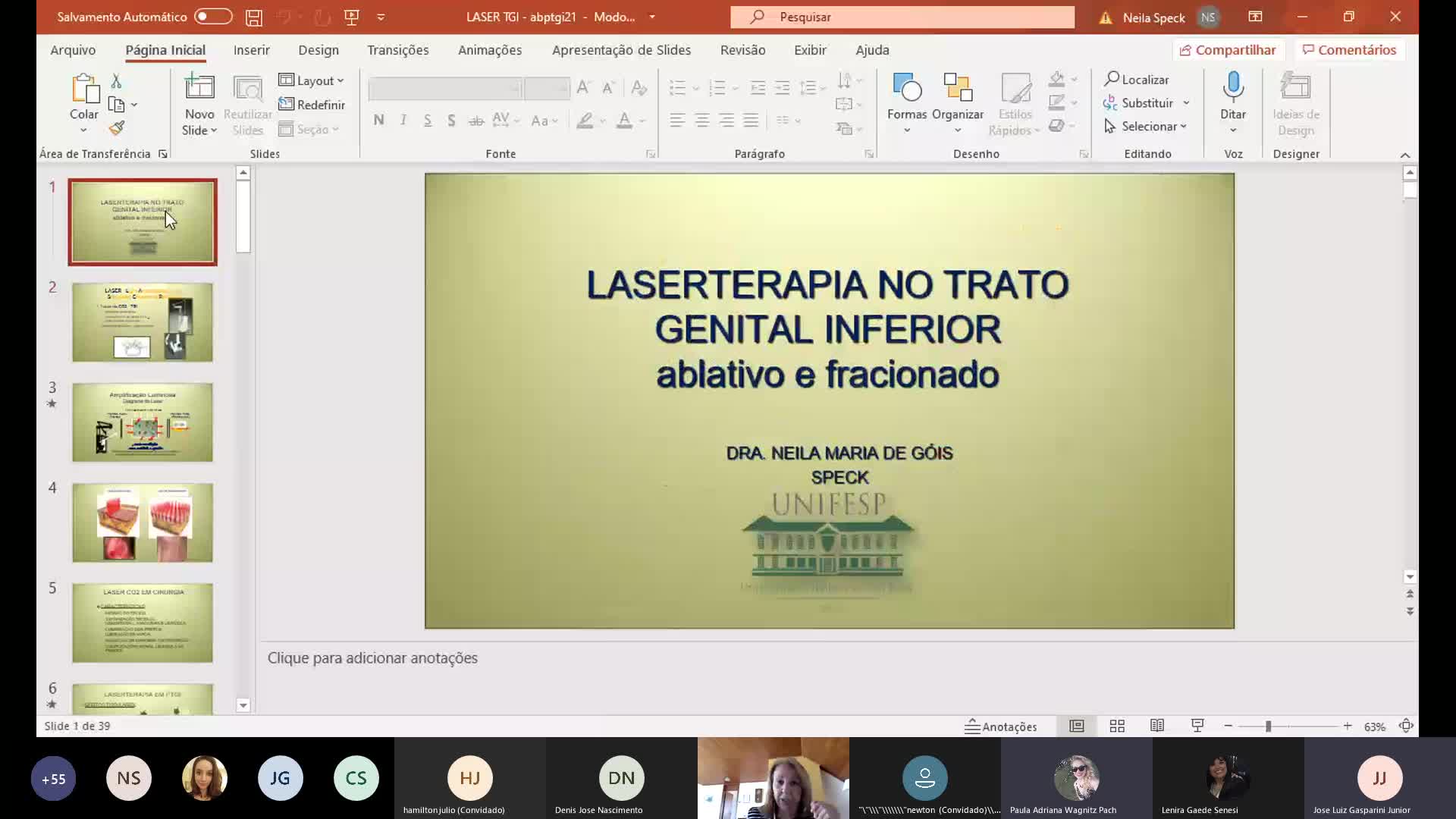Image resolution: width=1456 pixels, height=819 pixels.
Task: Open Quick Access Toolbar customize arrow
Action: pos(381,17)
